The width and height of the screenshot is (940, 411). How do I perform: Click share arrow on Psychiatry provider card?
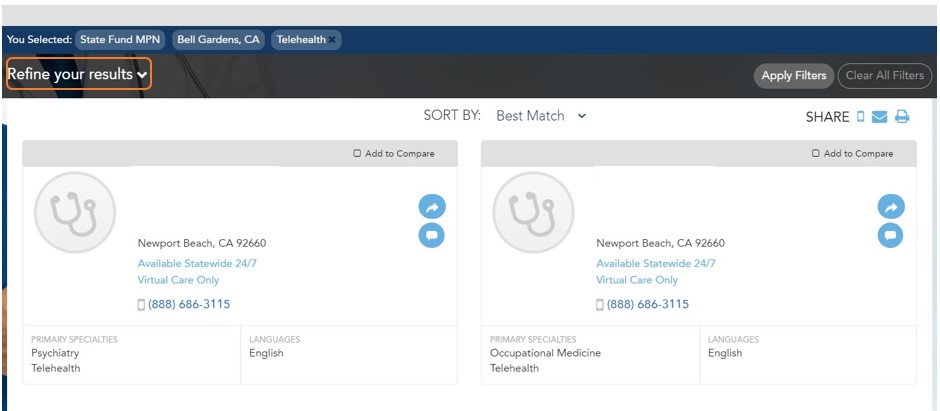click(432, 207)
